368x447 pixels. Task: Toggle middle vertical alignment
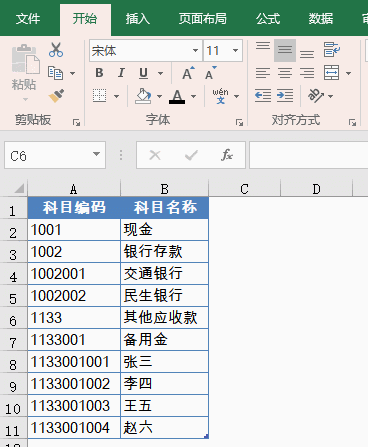tap(285, 50)
